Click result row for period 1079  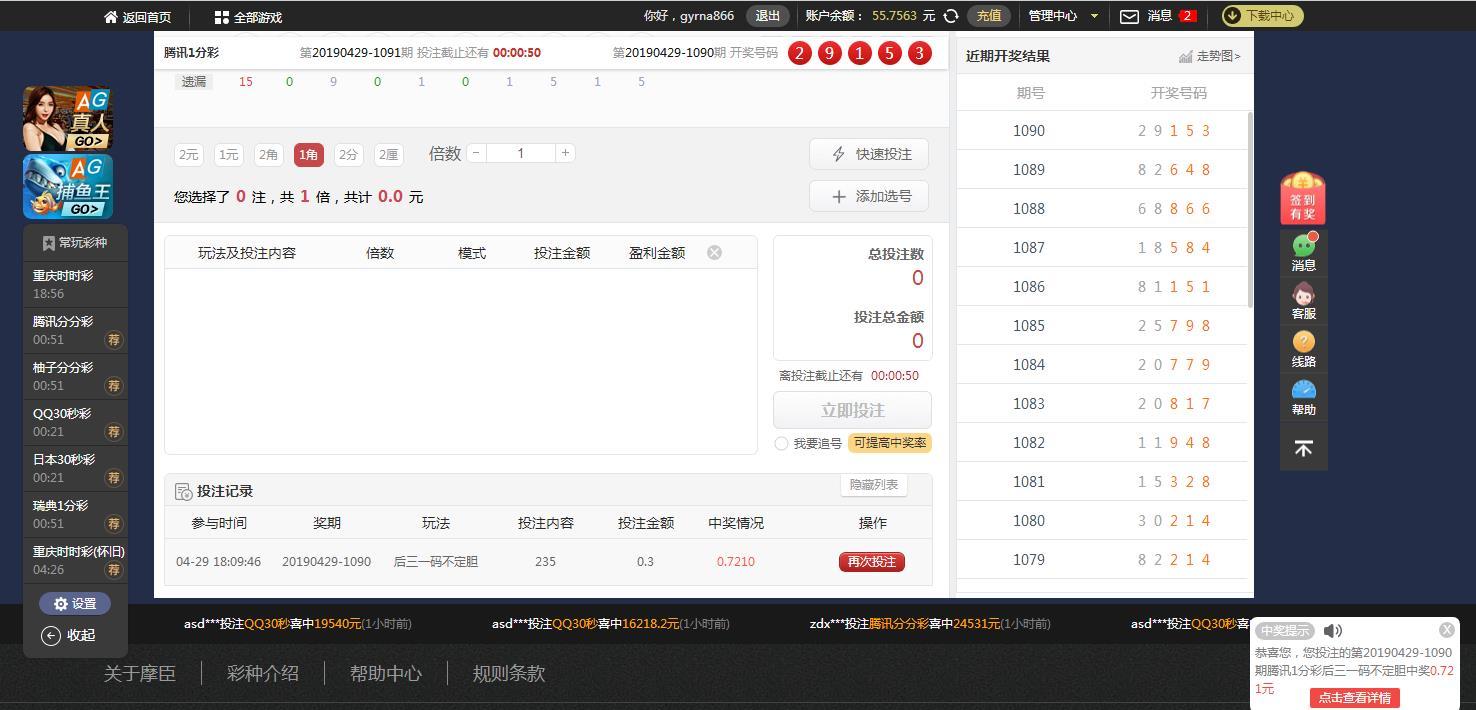coord(1102,560)
